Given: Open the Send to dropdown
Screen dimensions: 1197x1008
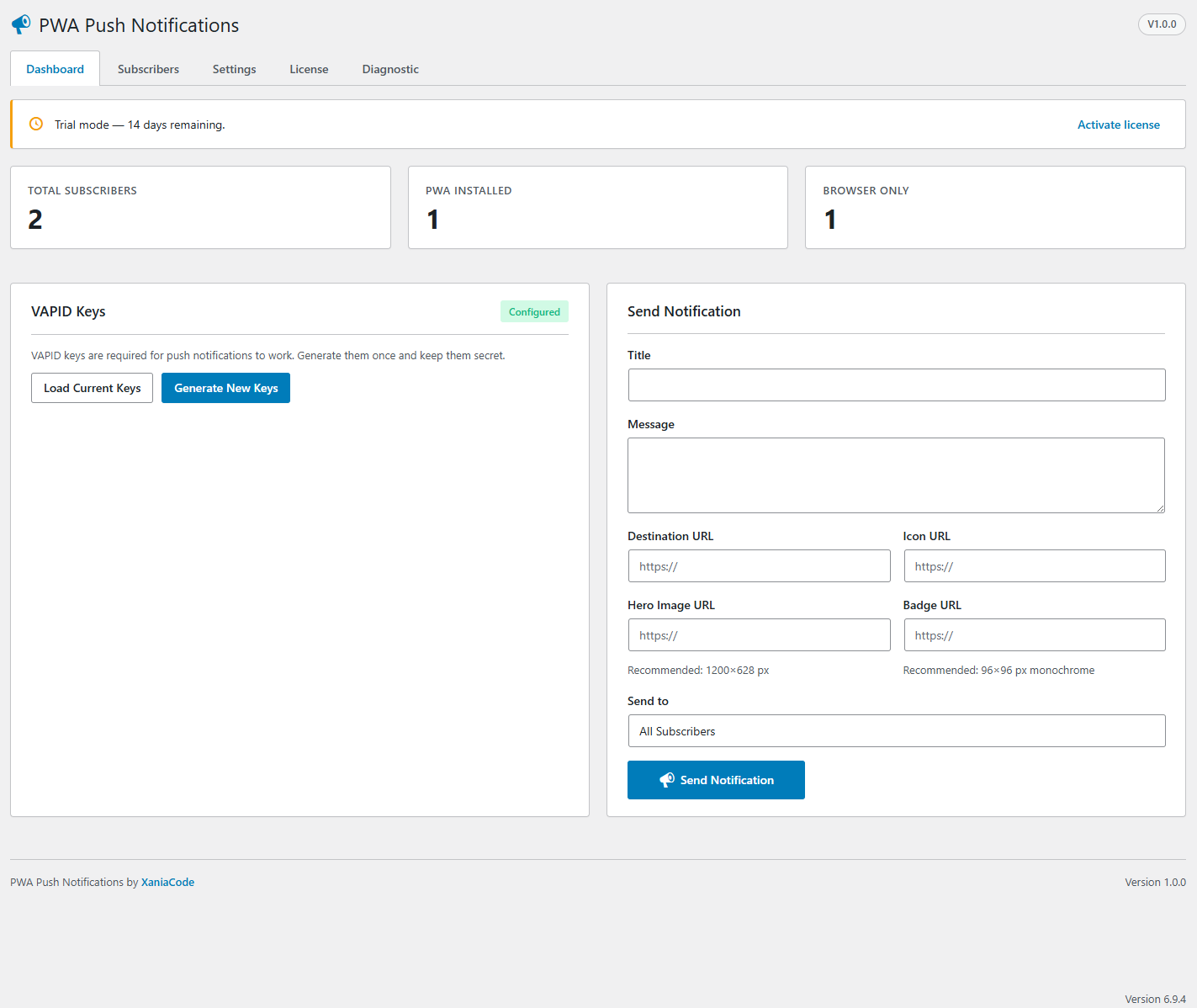Looking at the screenshot, I should [x=896, y=730].
